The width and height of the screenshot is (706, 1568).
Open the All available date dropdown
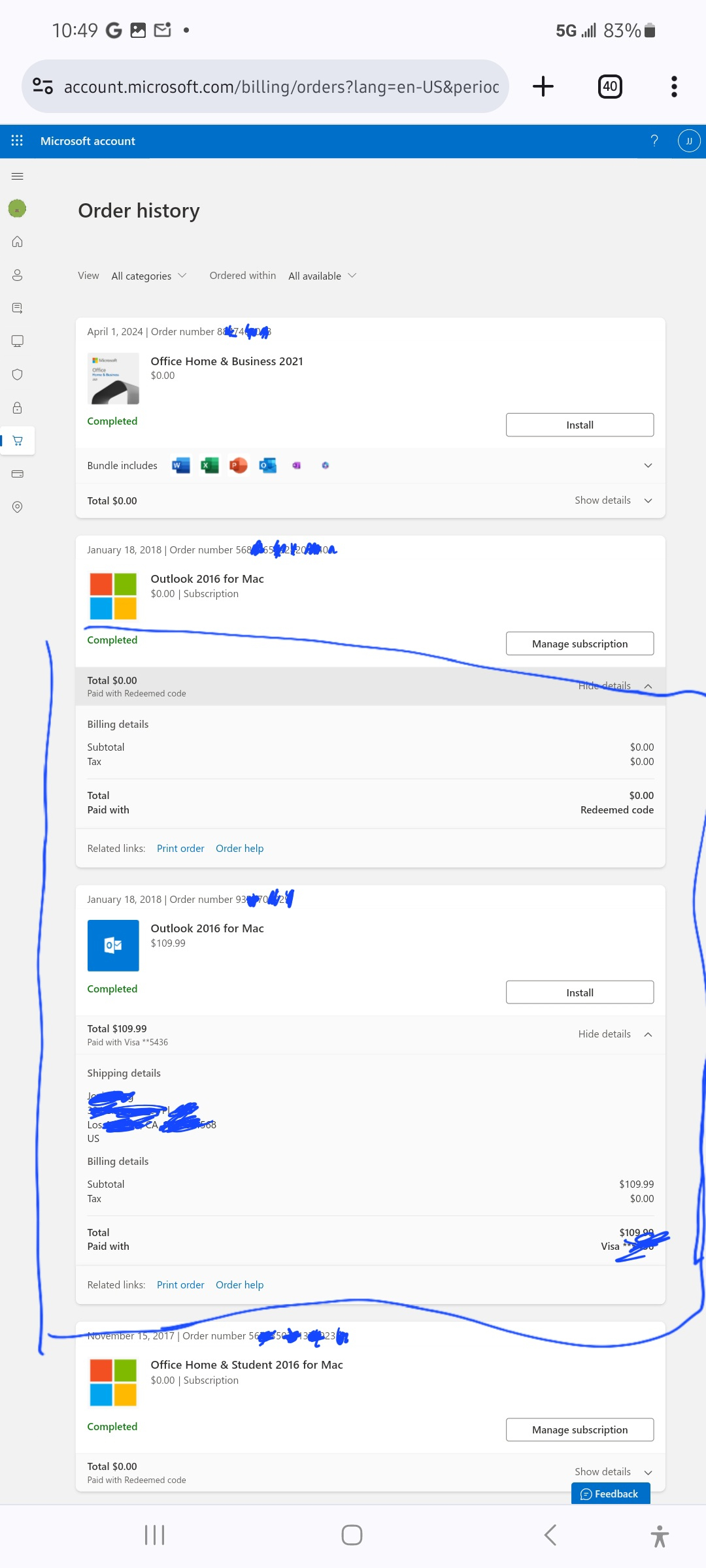(x=322, y=276)
